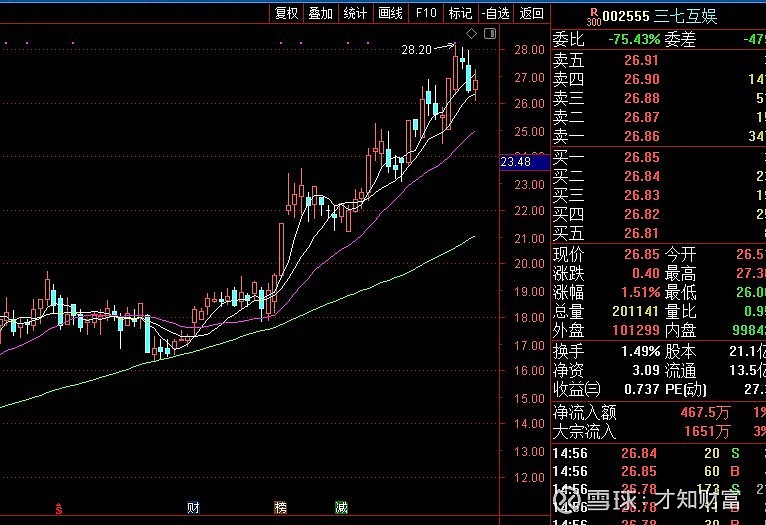766x525 pixels.
Task: Click the stock name 三七互娱
Action: pos(685,17)
